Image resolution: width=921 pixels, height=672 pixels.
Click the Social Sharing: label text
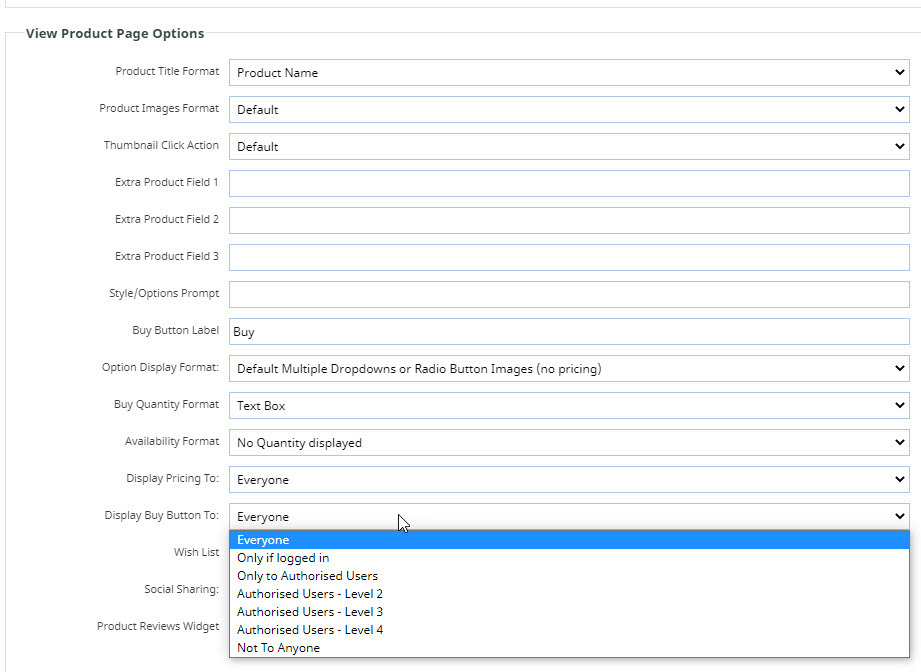181,589
